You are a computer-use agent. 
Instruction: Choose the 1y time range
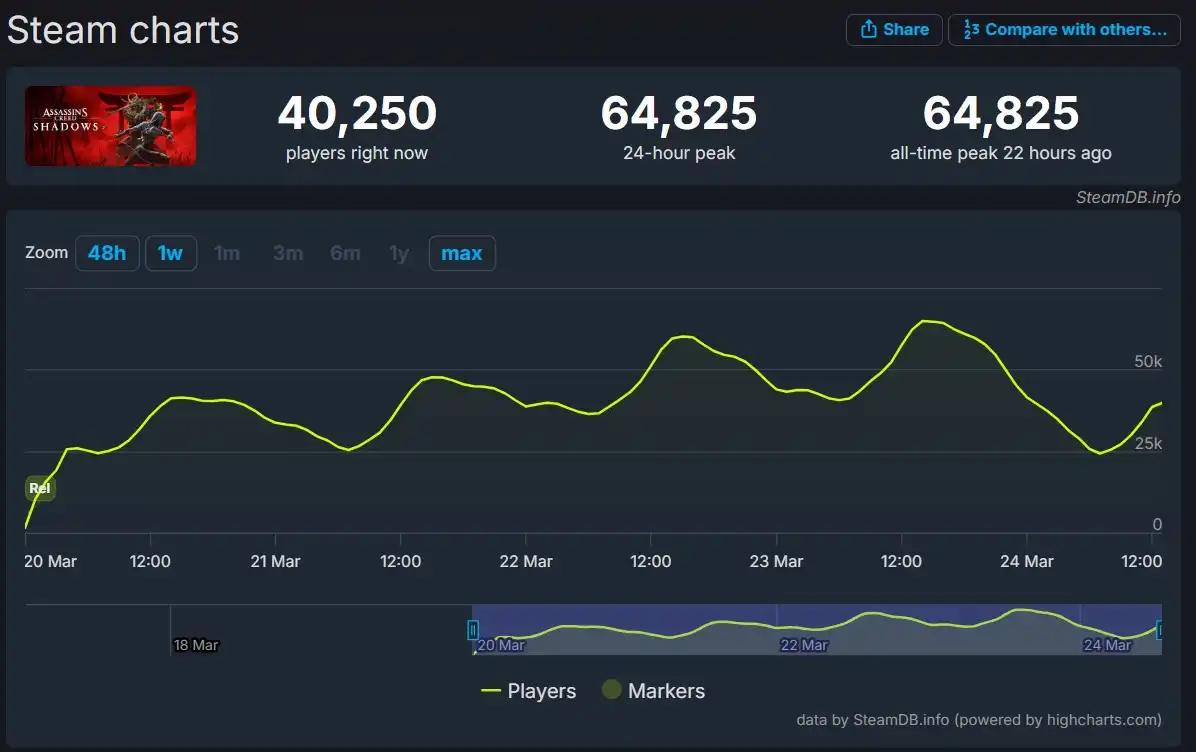pos(398,253)
